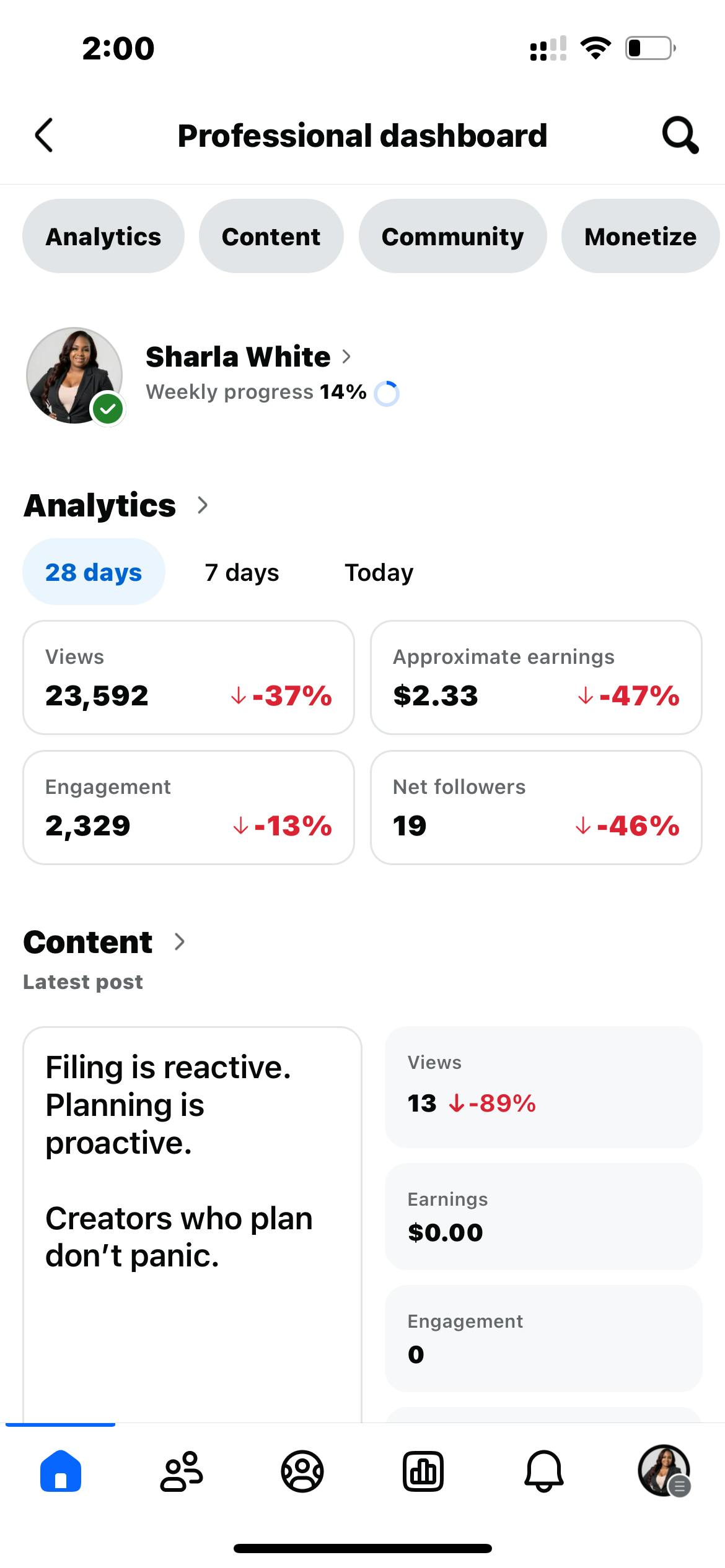Expand the Content section chevron
This screenshot has width=725, height=1568.
[x=180, y=942]
